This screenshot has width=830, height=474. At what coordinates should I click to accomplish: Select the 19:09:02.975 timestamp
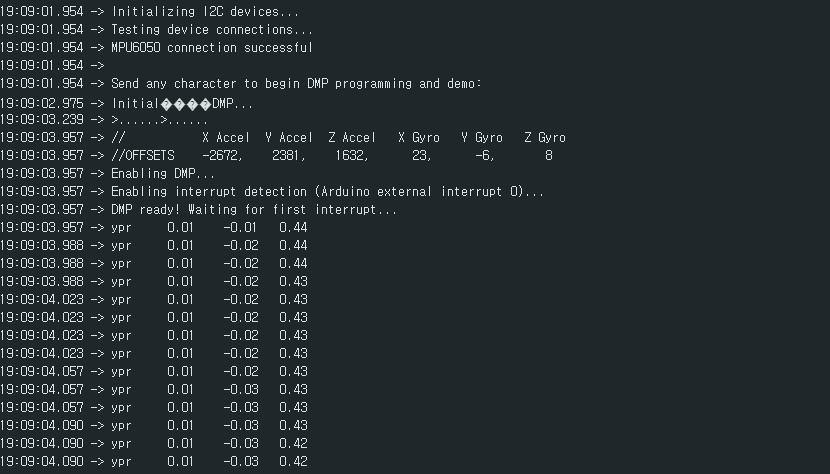coord(42,103)
